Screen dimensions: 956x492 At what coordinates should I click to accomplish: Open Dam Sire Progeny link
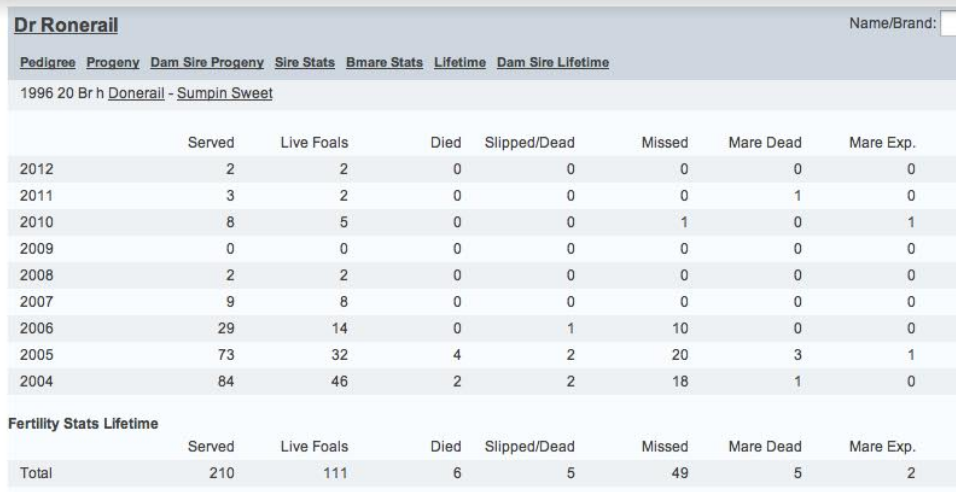pyautogui.click(x=207, y=62)
